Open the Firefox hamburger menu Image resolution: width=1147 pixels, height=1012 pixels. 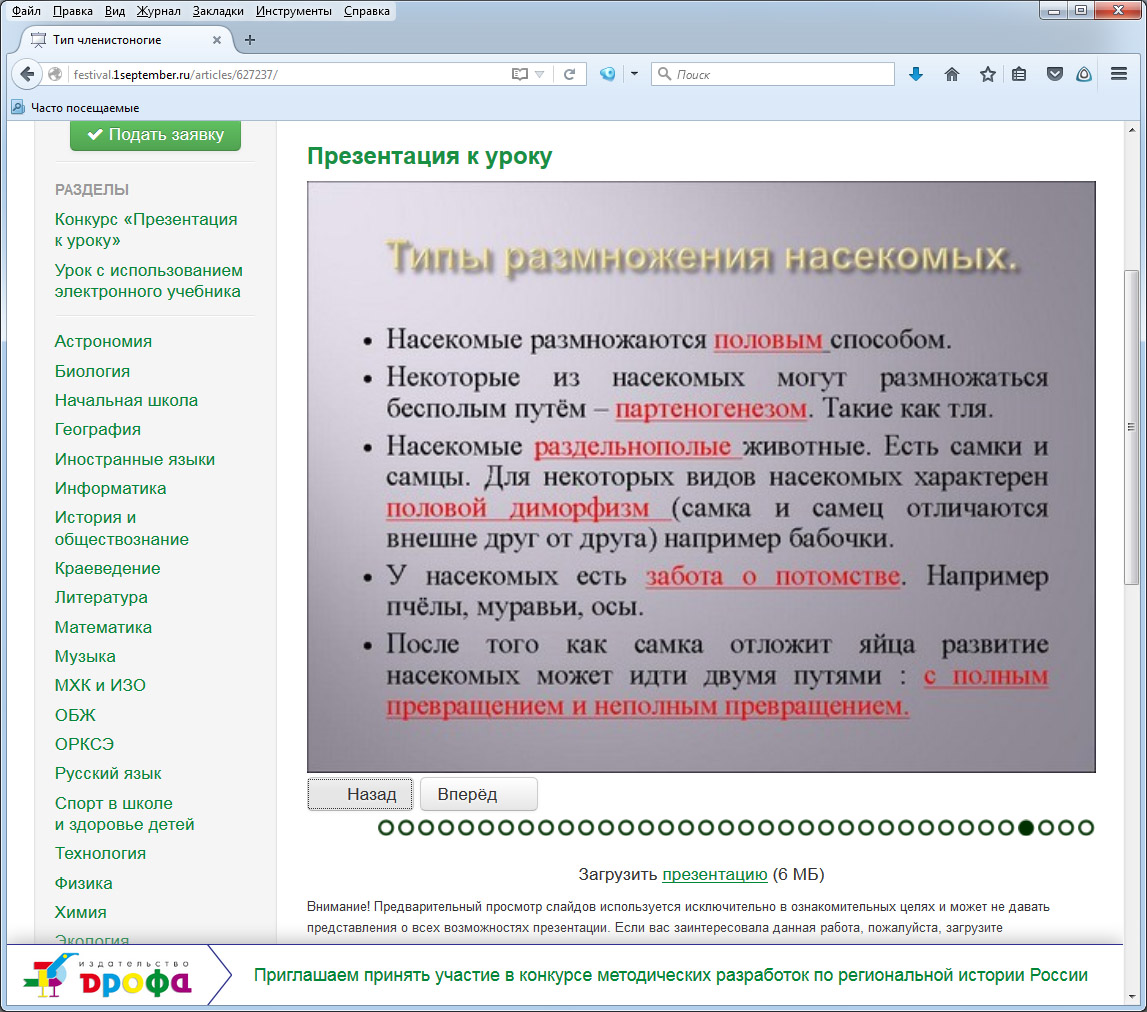coord(1119,74)
